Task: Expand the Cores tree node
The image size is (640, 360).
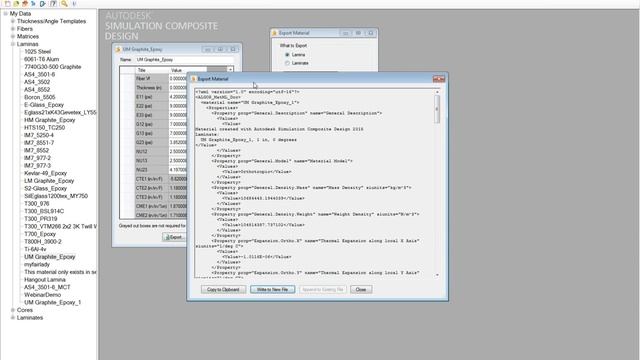Action: point(13,310)
